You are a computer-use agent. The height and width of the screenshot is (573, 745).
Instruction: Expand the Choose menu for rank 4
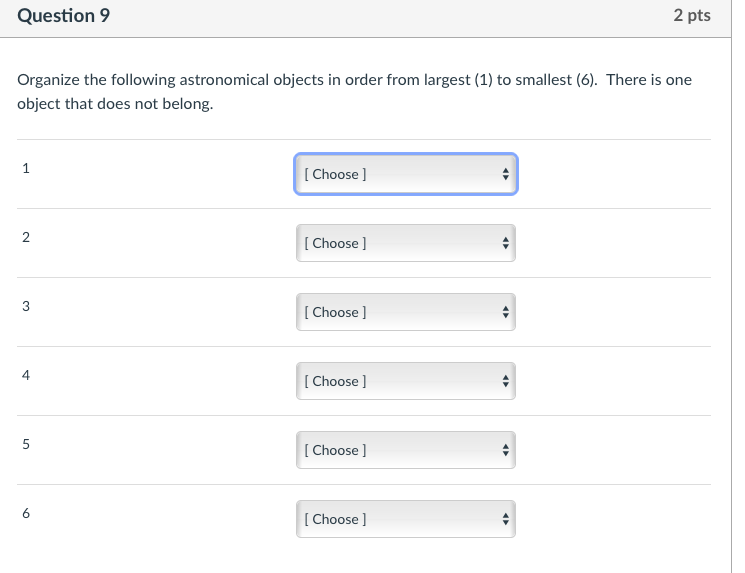405,381
